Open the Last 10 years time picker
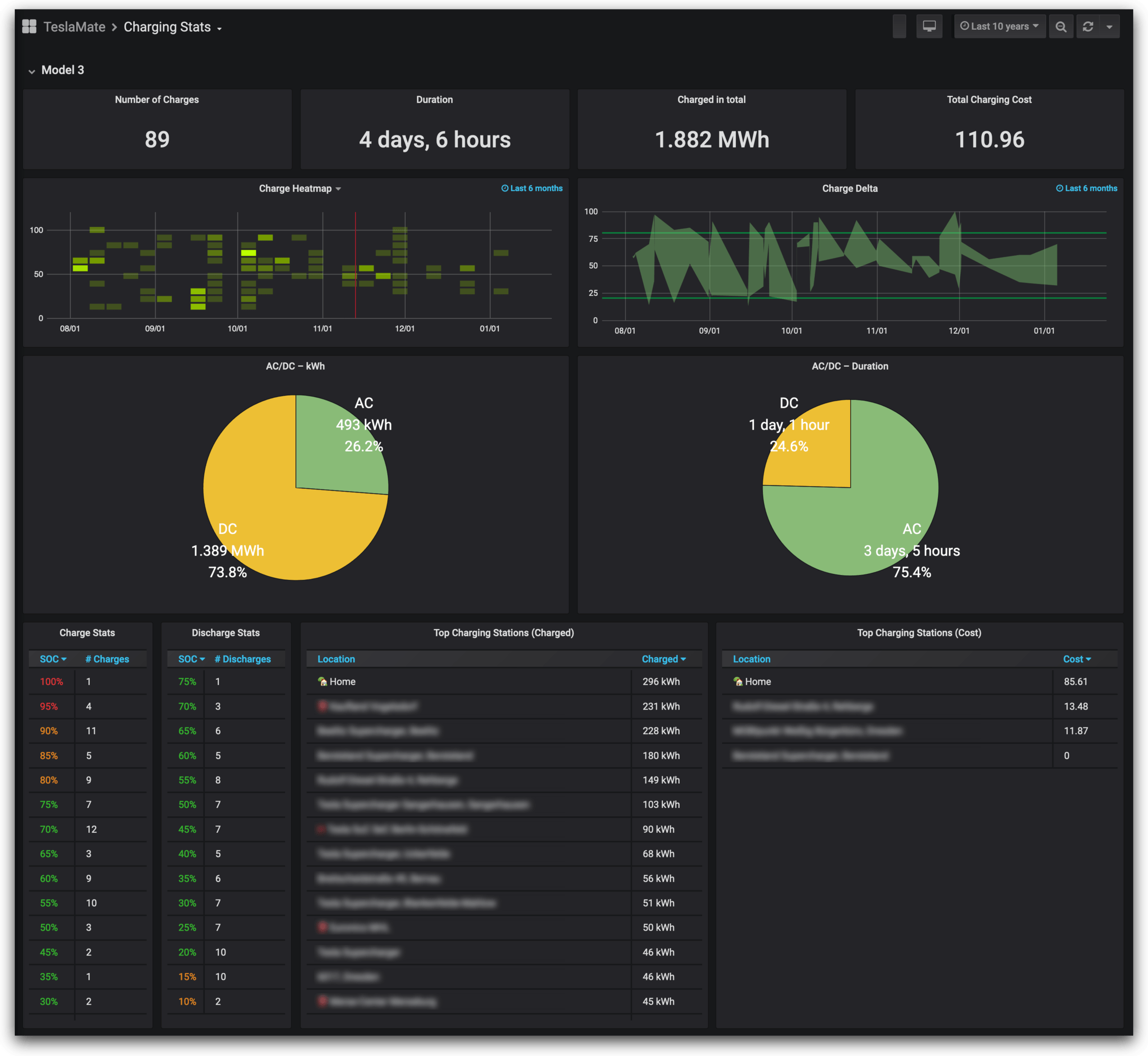Viewport: 1148px width, 1056px height. [x=999, y=26]
